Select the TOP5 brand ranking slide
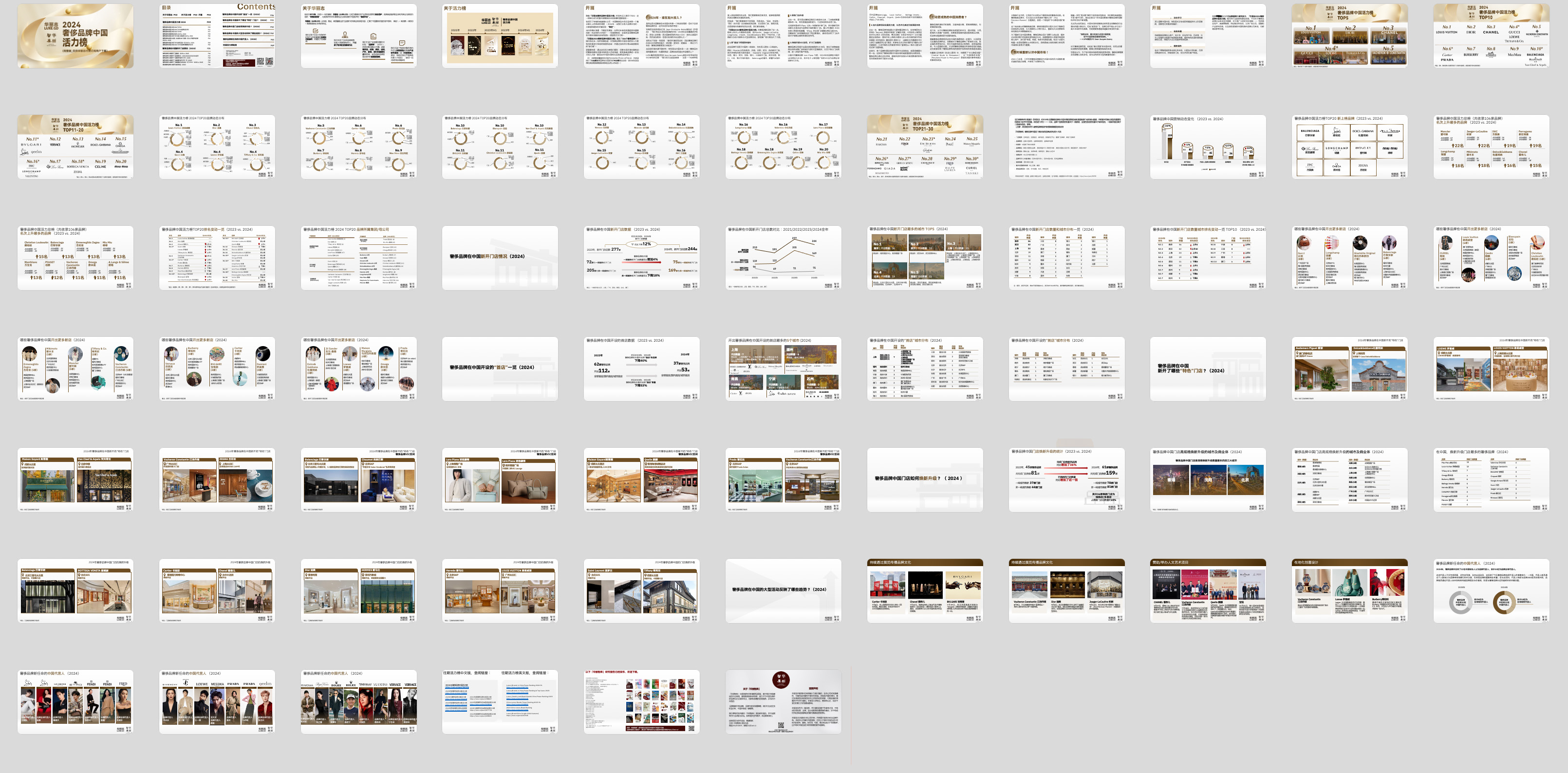This screenshot has width=1568, height=773. tap(1349, 36)
